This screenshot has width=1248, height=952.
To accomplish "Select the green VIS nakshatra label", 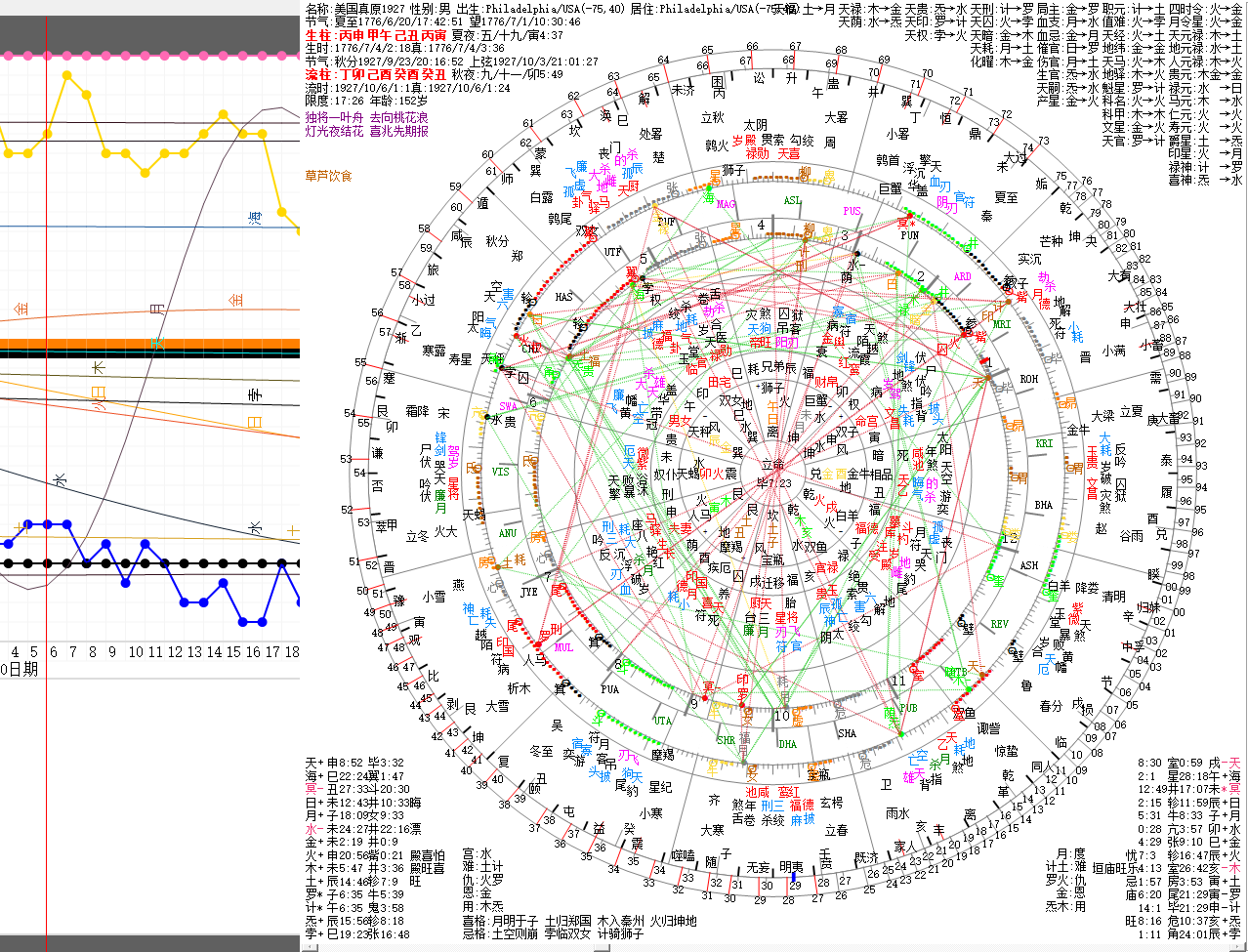I will pos(500,472).
